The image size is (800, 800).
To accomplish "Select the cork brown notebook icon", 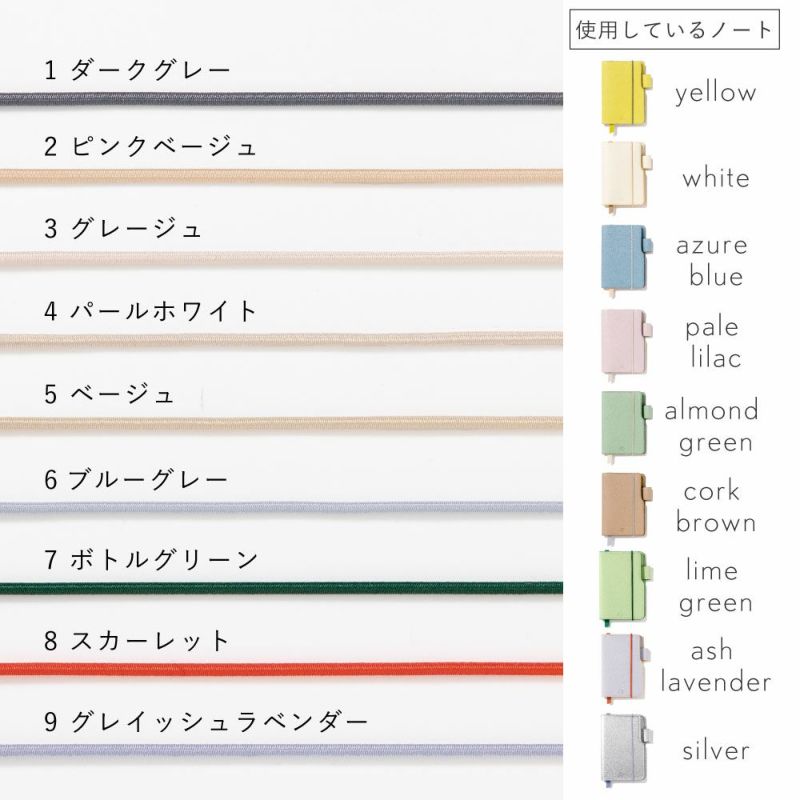I will pyautogui.click(x=622, y=505).
